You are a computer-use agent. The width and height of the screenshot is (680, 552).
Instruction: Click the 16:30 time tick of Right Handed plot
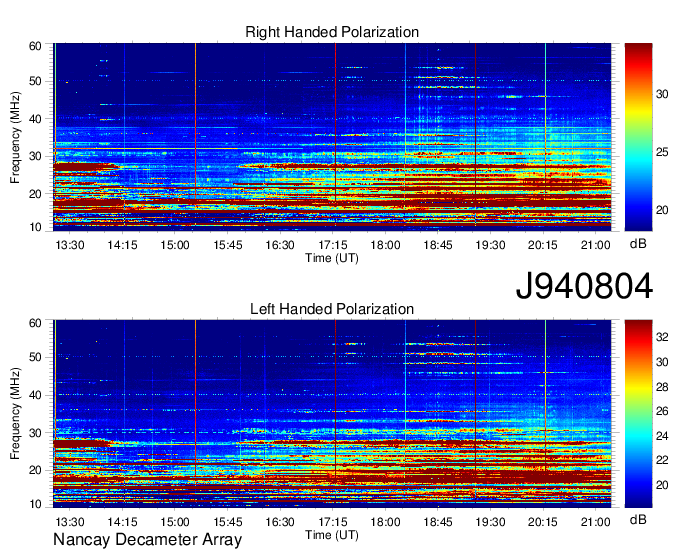click(x=280, y=245)
